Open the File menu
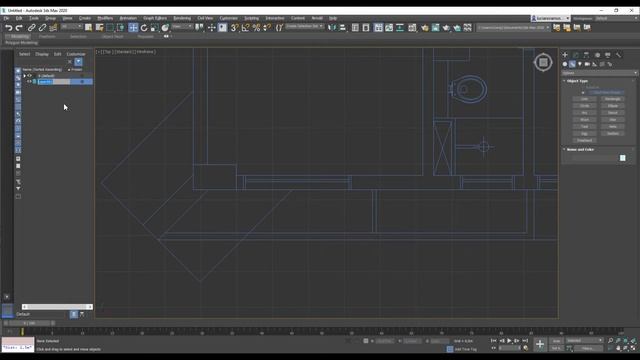Image resolution: width=640 pixels, height=360 pixels. pos(7,18)
